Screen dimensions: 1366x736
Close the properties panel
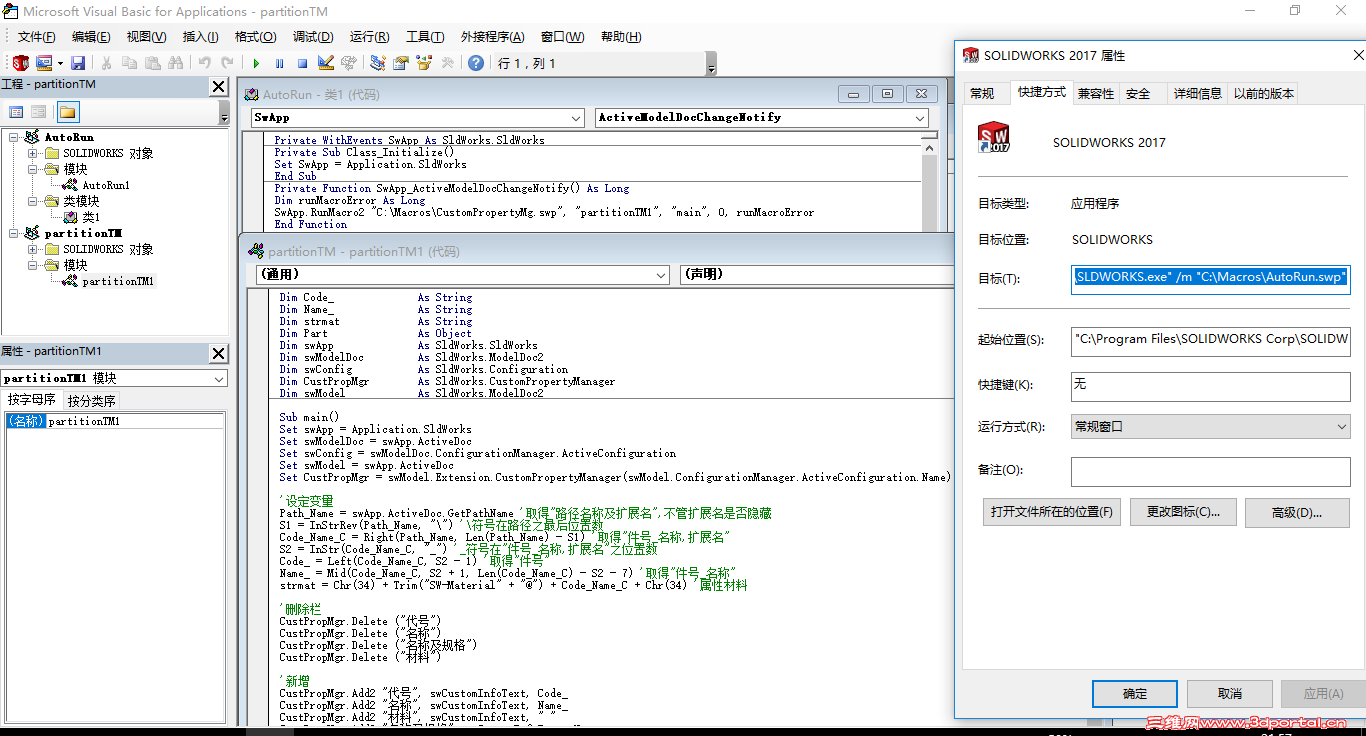(219, 353)
